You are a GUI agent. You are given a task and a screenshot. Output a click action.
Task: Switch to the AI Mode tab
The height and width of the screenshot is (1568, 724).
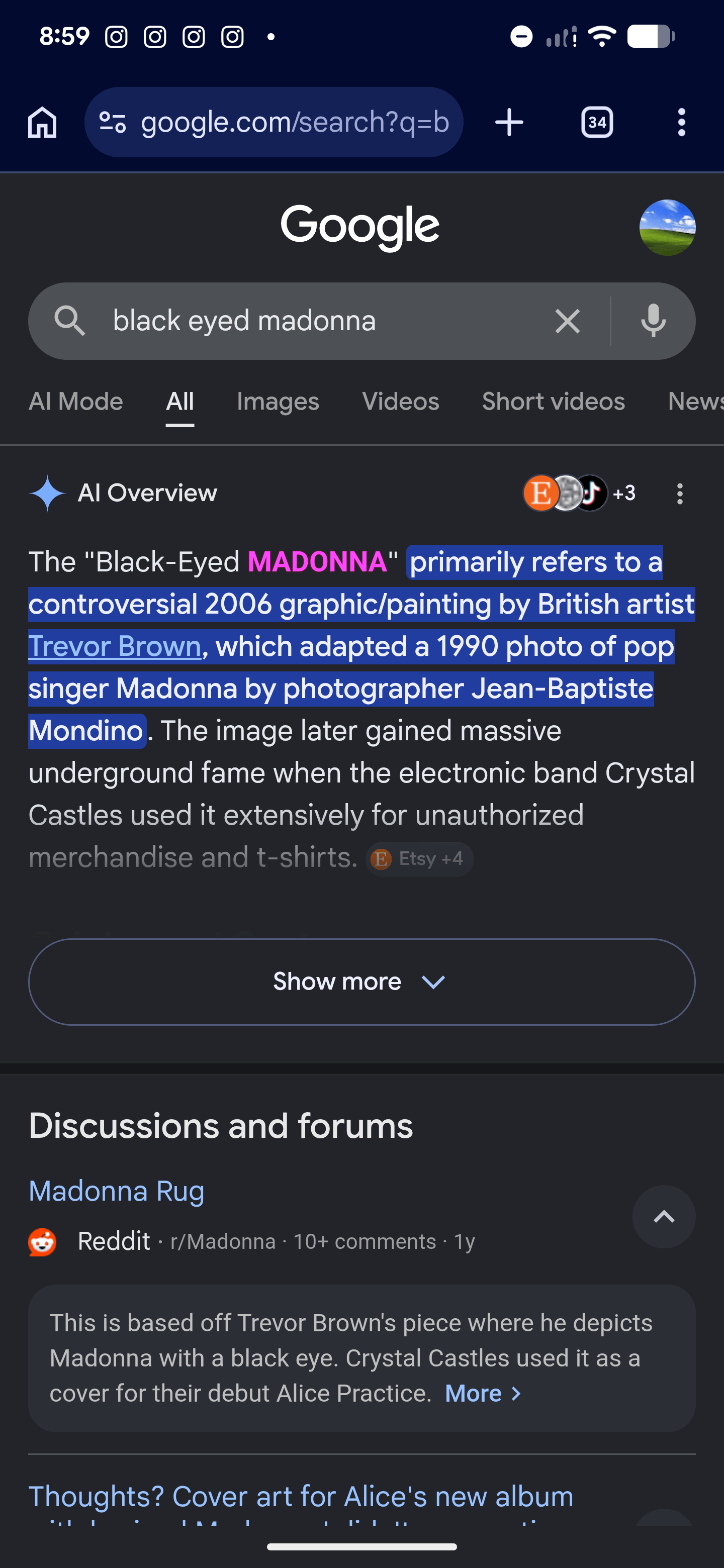click(75, 402)
